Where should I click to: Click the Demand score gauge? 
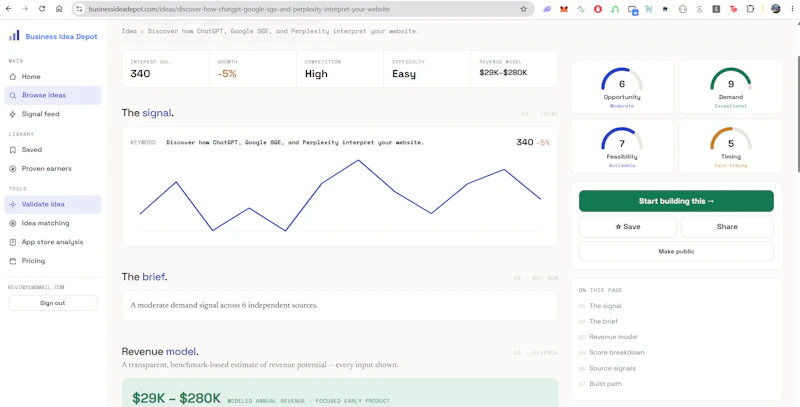[731, 86]
